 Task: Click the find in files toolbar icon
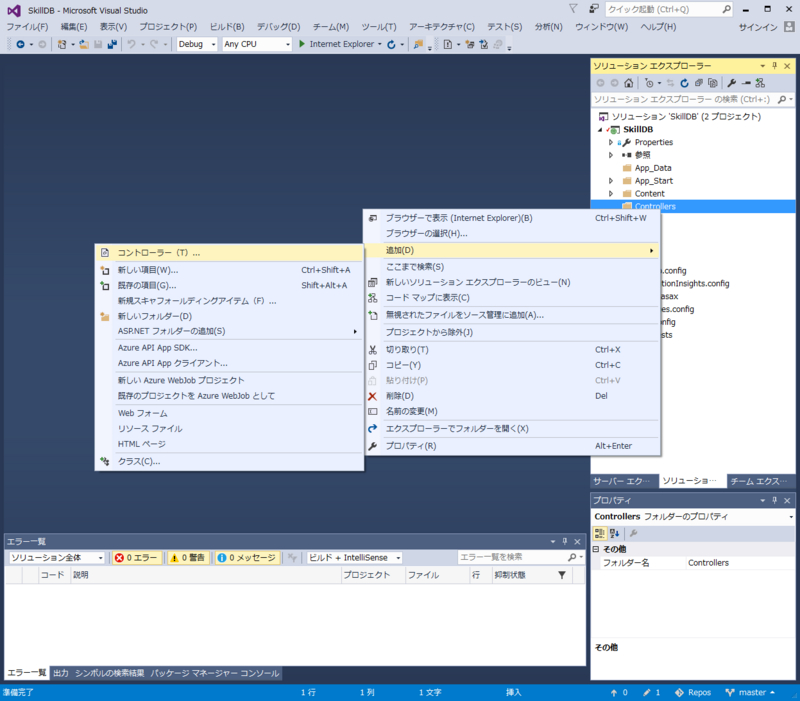[x=418, y=44]
